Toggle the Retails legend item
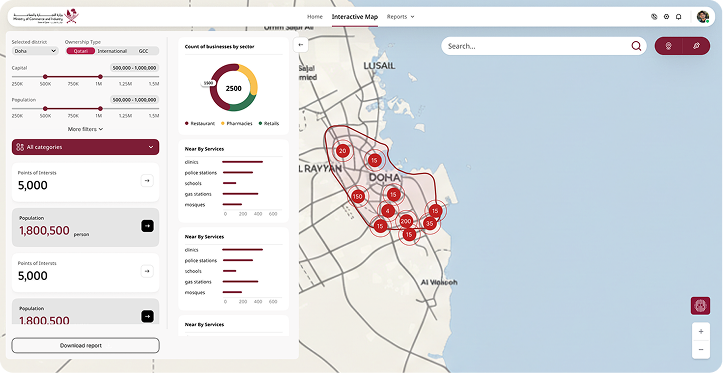Viewport: 723px width, 373px height. [269, 124]
